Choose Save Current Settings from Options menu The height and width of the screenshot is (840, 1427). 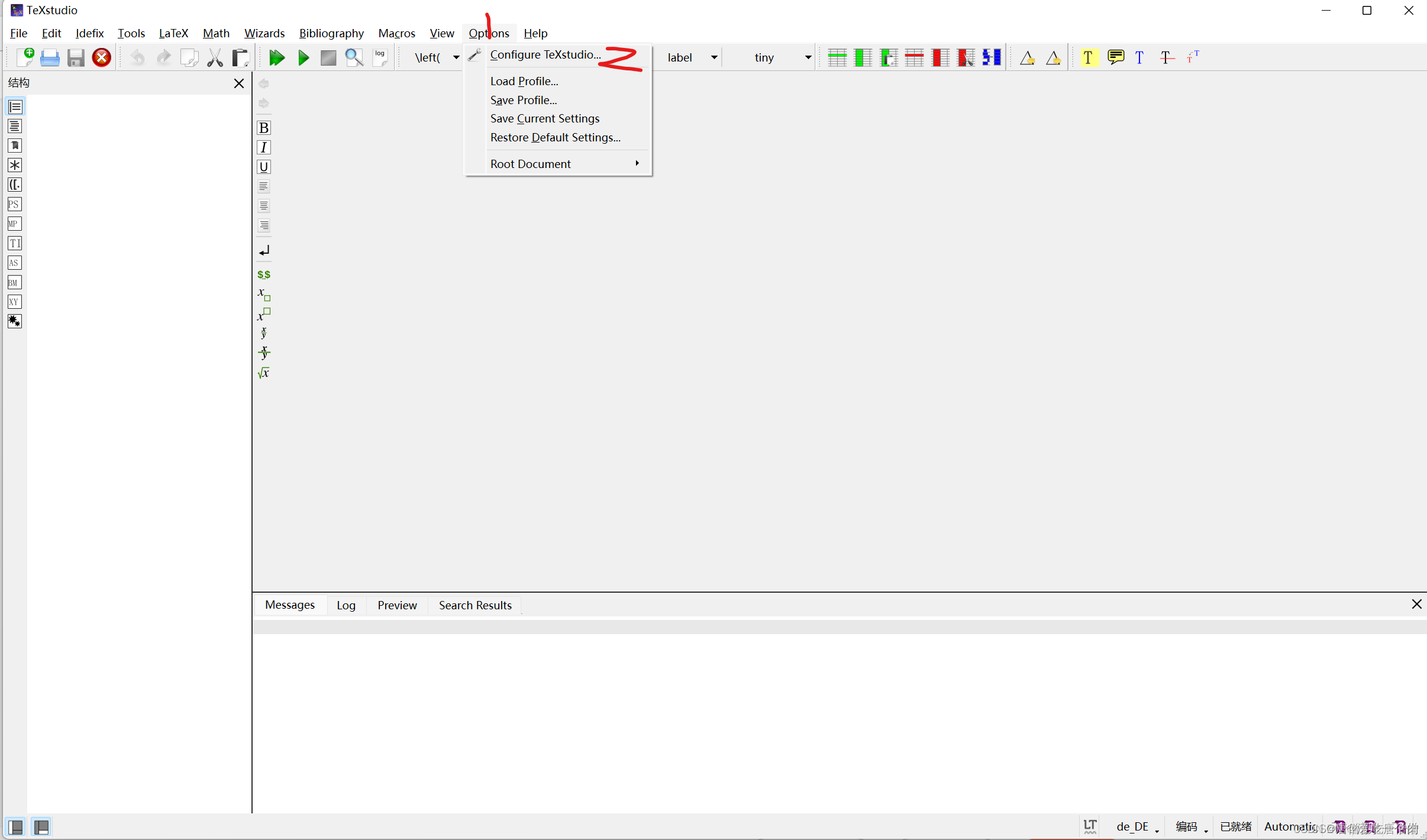pos(544,118)
